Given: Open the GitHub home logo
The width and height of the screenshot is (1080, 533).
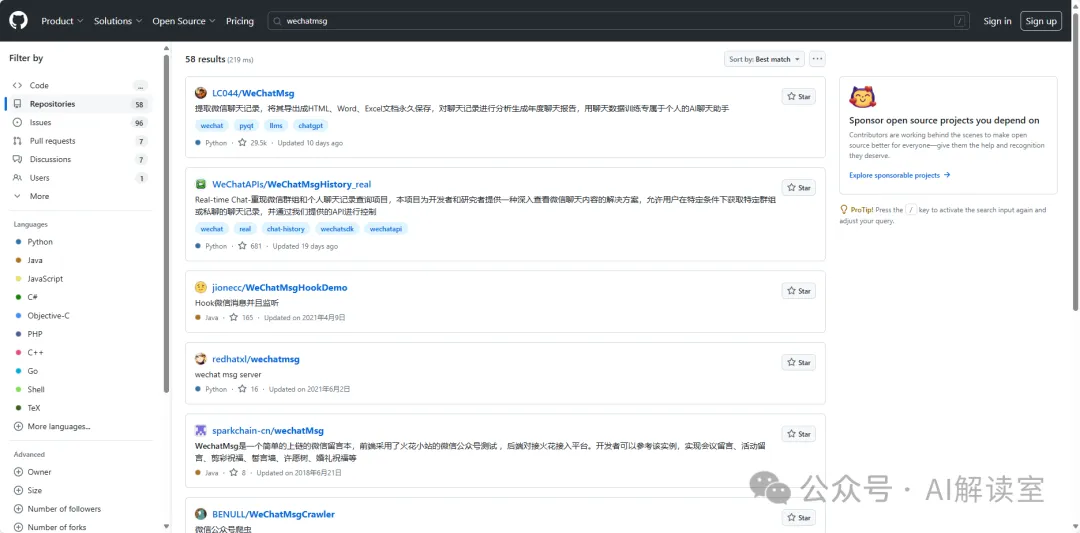Looking at the screenshot, I should pos(18,21).
